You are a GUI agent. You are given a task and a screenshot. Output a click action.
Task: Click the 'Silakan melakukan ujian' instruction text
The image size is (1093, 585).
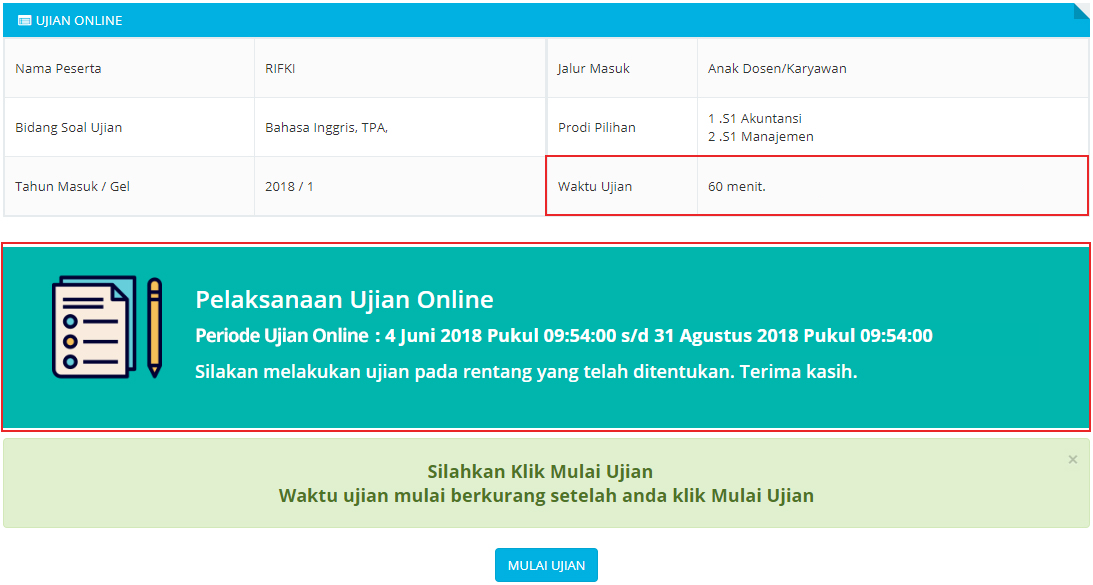pos(526,372)
